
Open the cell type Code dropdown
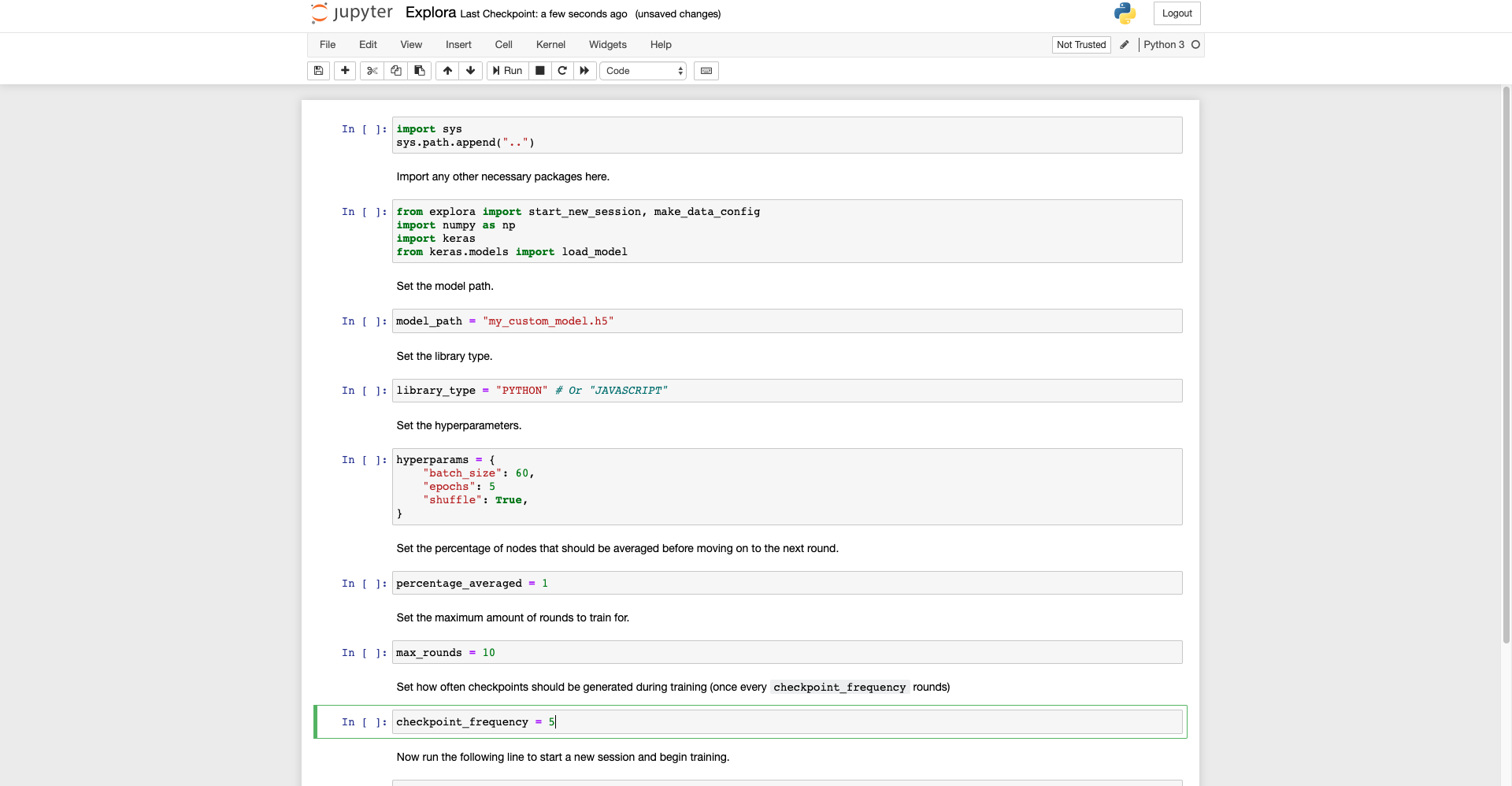click(643, 71)
